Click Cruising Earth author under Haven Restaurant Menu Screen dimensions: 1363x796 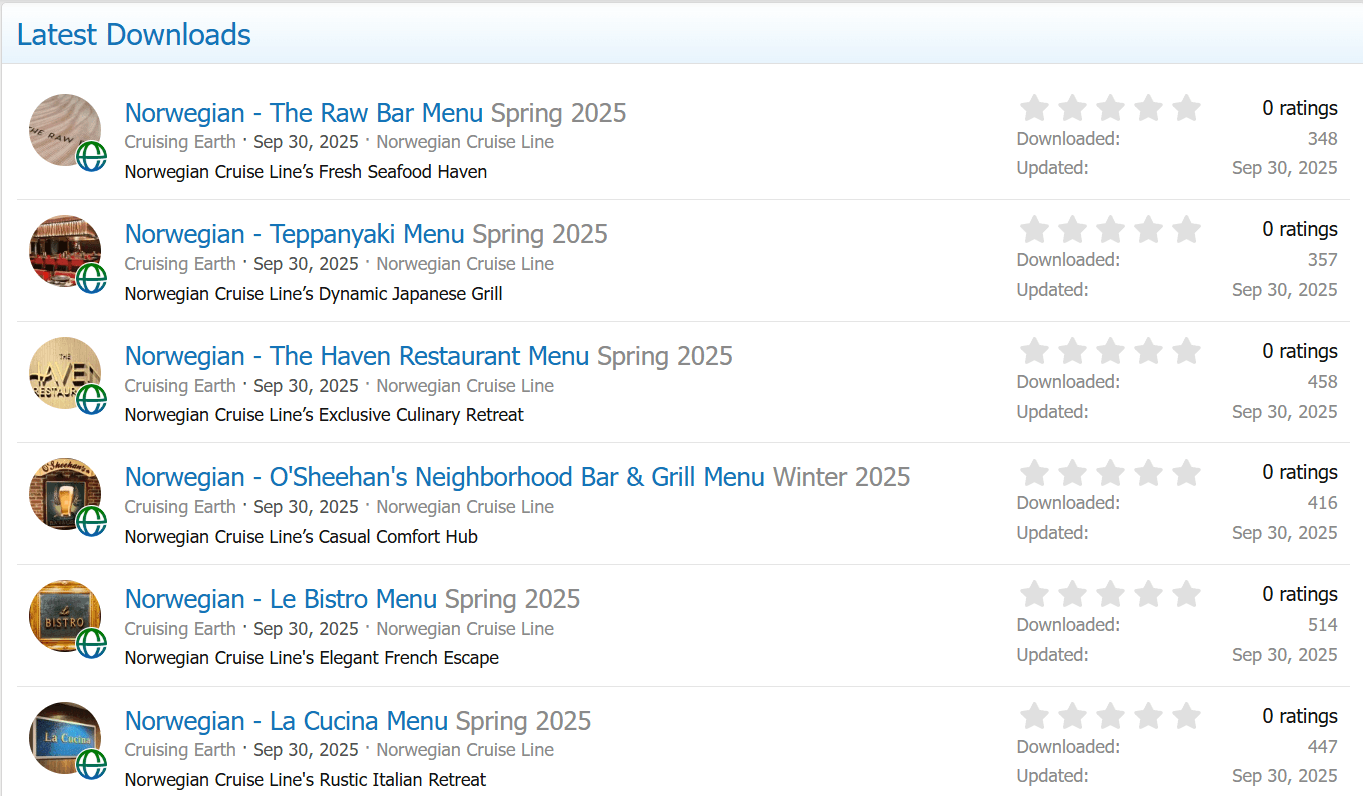click(x=180, y=386)
